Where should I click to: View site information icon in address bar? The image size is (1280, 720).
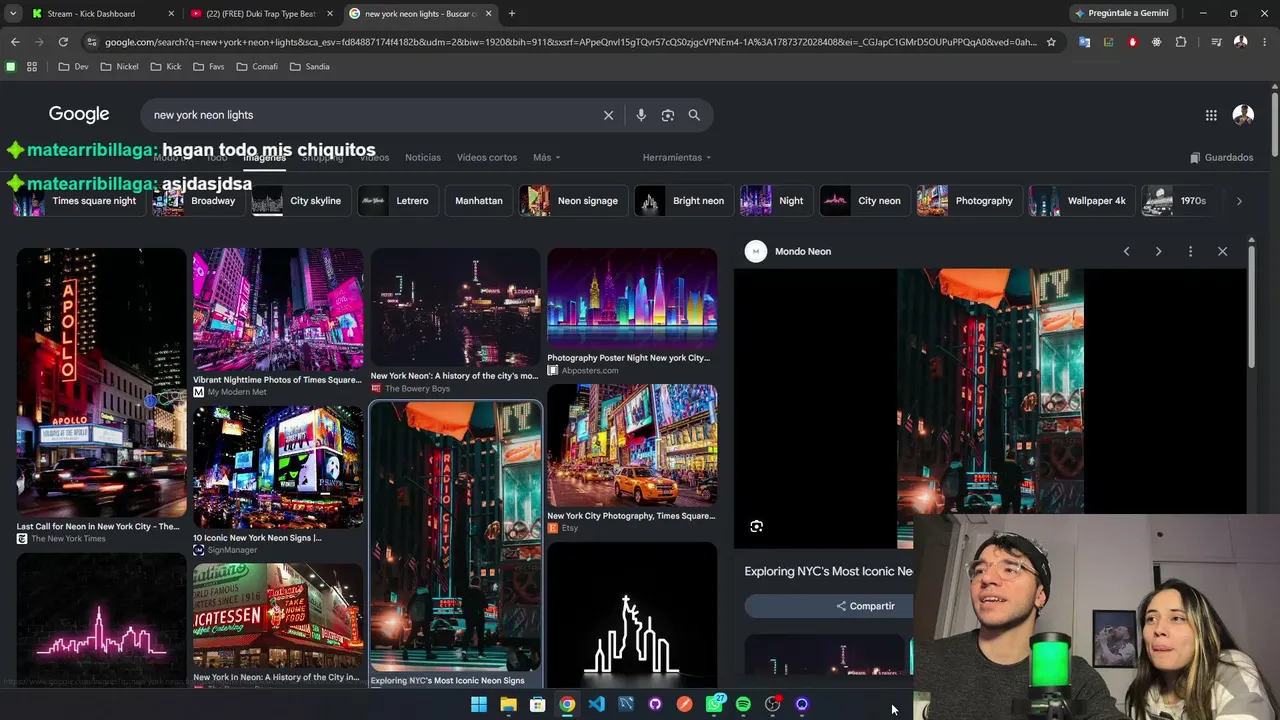[x=92, y=42]
